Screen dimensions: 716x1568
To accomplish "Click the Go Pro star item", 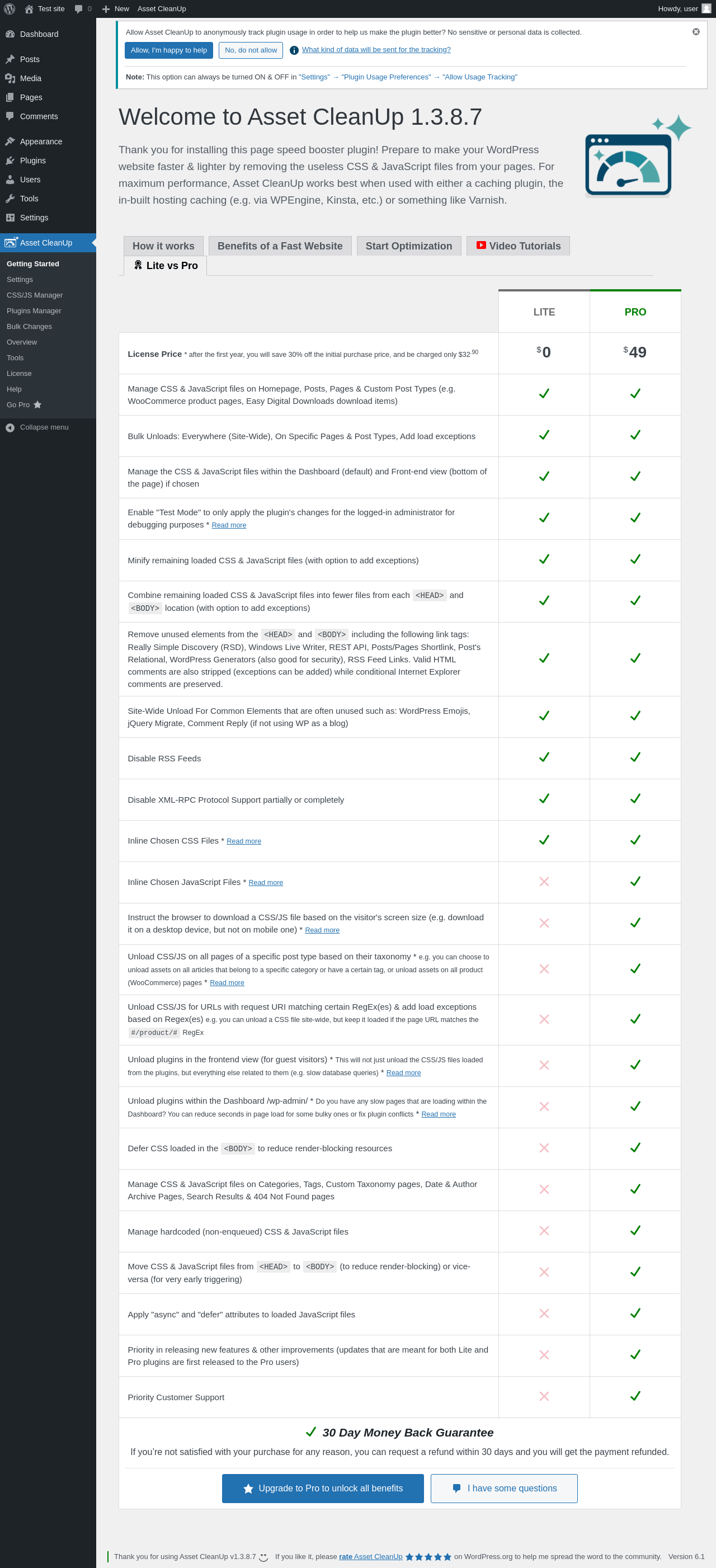I will tap(25, 405).
